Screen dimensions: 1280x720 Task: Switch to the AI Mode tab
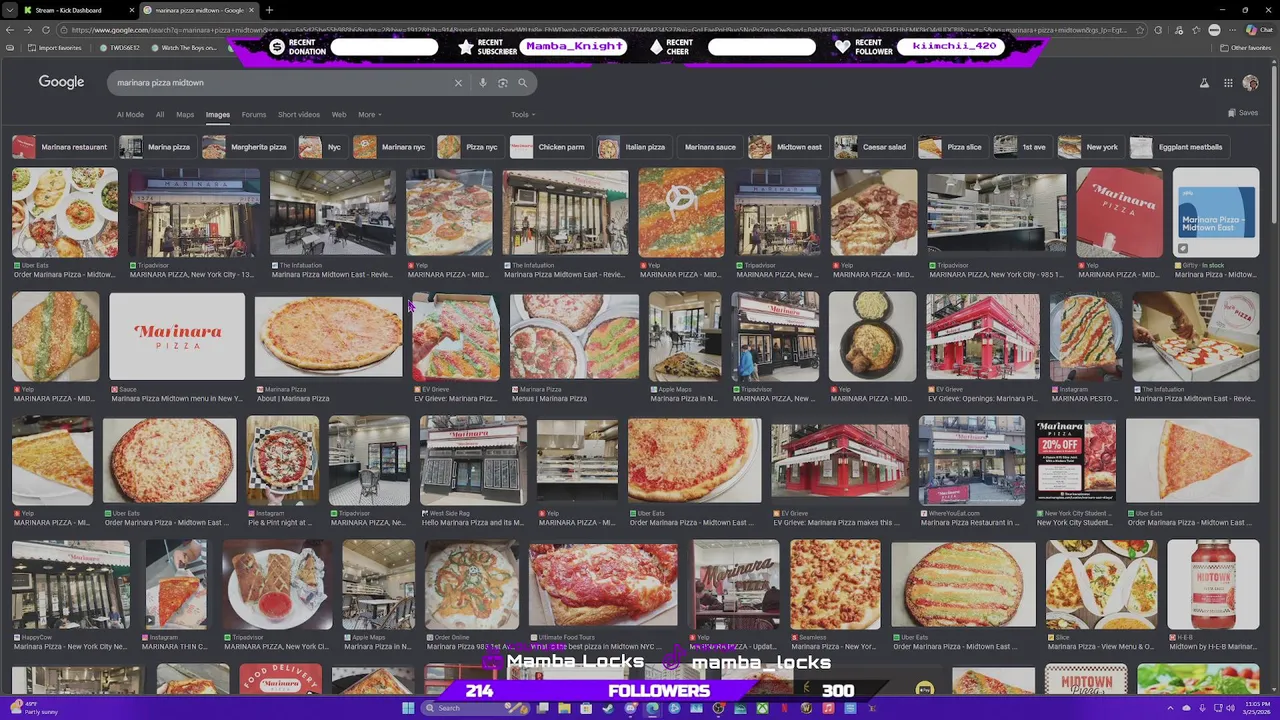click(x=130, y=115)
